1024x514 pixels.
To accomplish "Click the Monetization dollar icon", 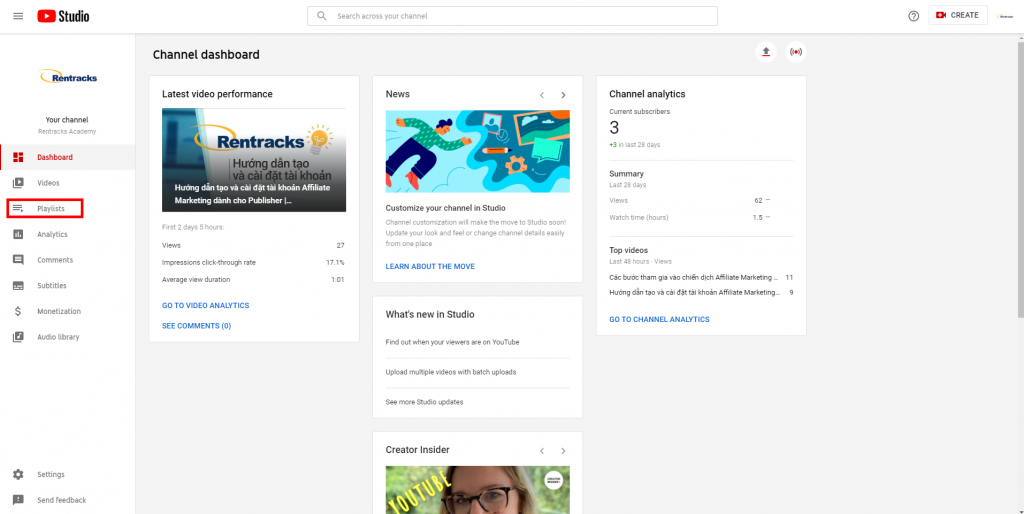I will (18, 312).
